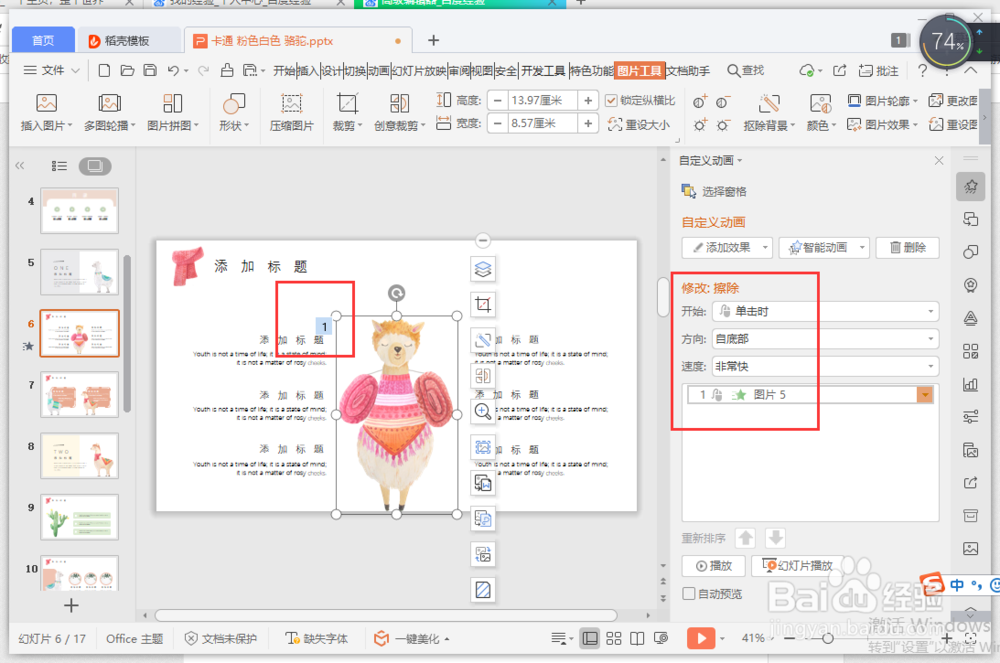This screenshot has height=663, width=1000.
Task: Open the 速度 speed dropdown
Action: point(825,366)
